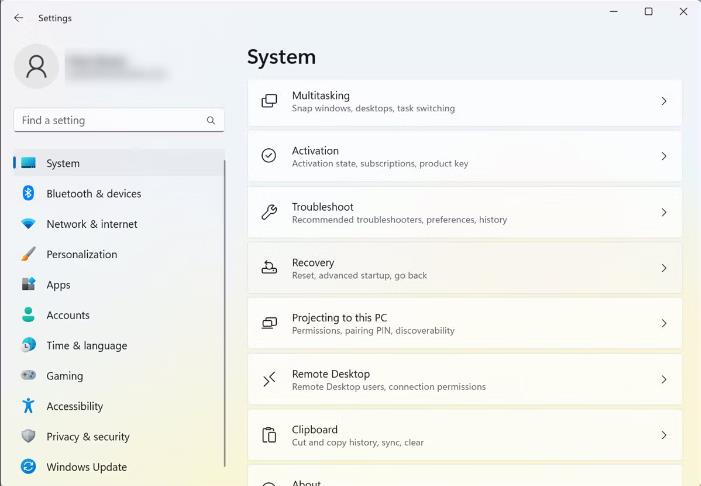The height and width of the screenshot is (486, 701).
Task: Click 'Cut and copy history, sync, clear' text
Action: click(358, 443)
